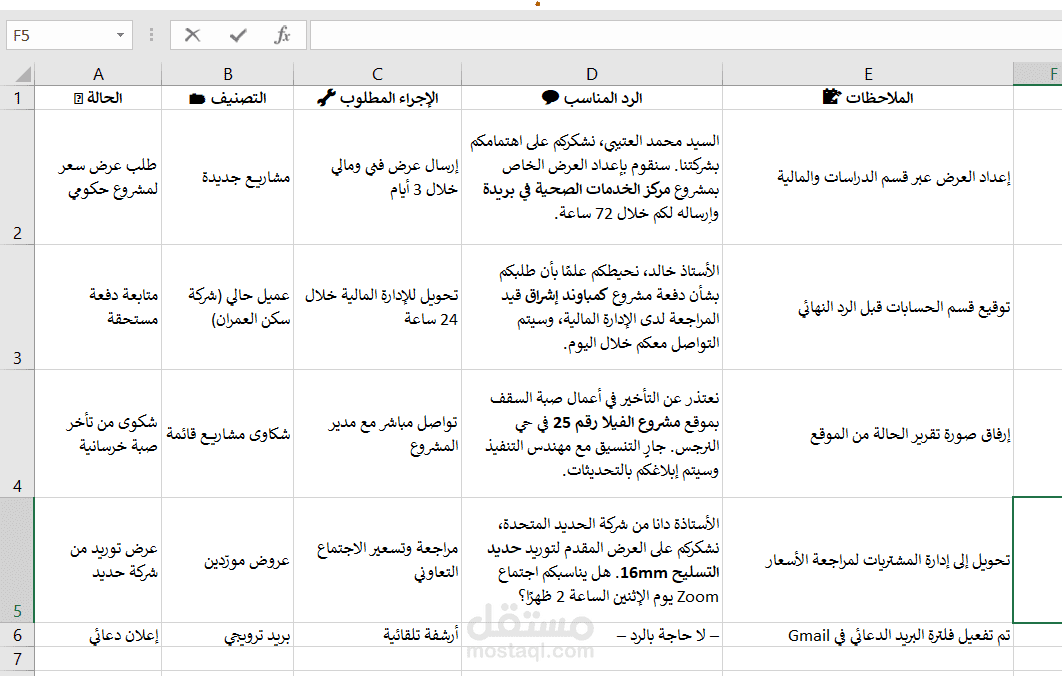Viewport: 1062px width, 676px height.
Task: Select column D header
Action: [592, 74]
